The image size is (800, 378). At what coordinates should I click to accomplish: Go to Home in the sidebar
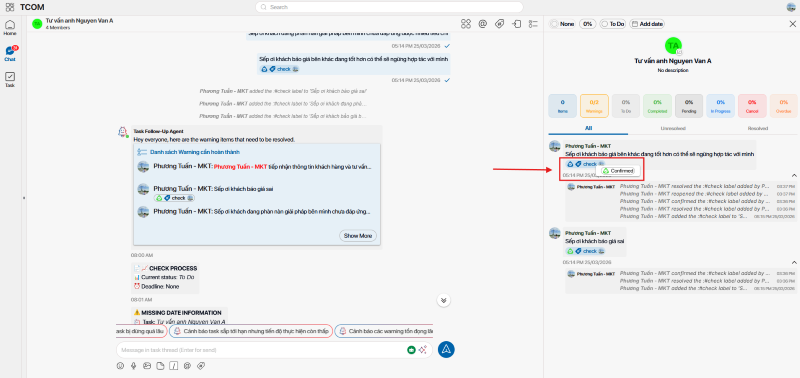pos(10,28)
